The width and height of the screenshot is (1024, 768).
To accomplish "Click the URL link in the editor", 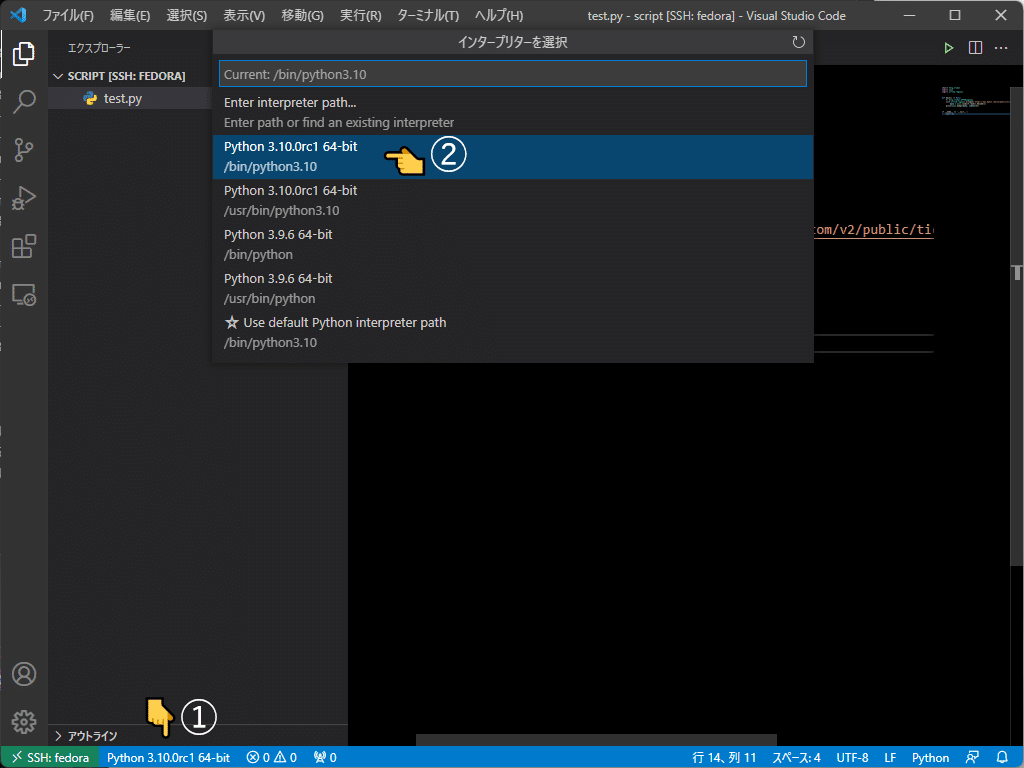I will click(x=873, y=230).
